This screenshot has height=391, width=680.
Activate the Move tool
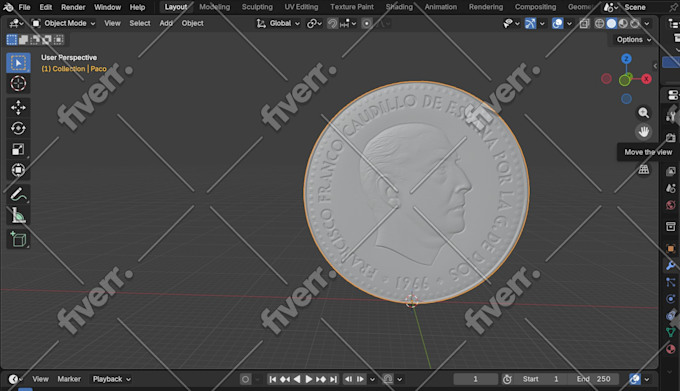pos(18,108)
